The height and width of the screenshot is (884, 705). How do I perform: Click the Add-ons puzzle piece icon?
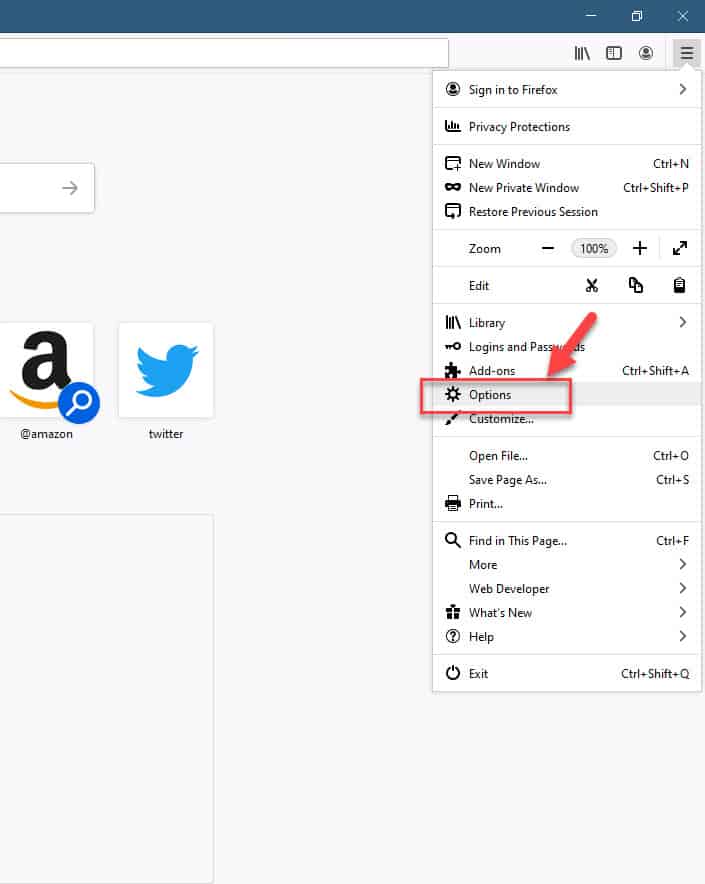pyautogui.click(x=452, y=370)
